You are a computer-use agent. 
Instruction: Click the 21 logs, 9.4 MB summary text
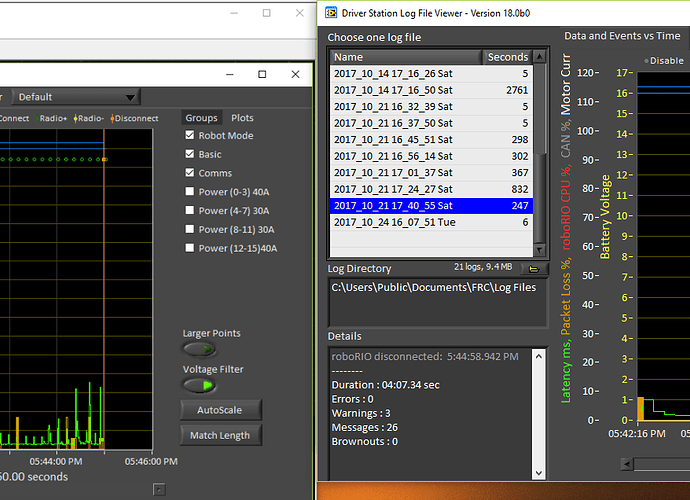pos(483,267)
